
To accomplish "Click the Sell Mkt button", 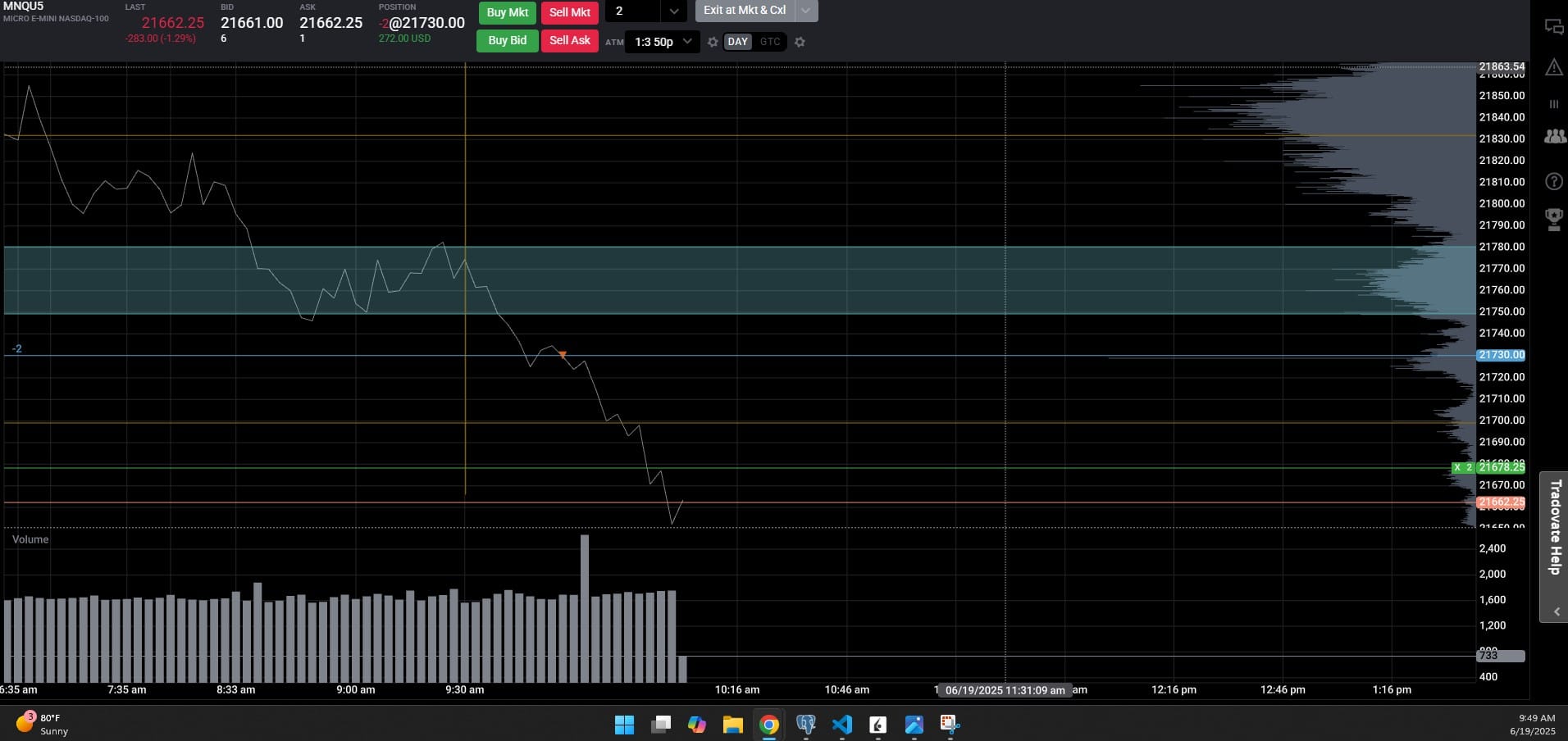I will pos(569,12).
